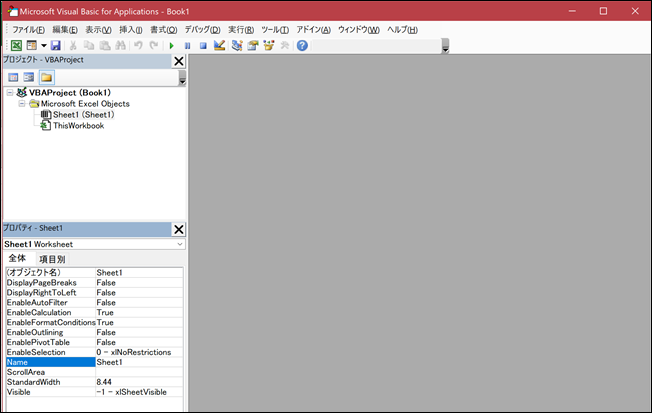Close the Project - VBAProject pane
Viewport: 652px width, 413px height.
[179, 61]
